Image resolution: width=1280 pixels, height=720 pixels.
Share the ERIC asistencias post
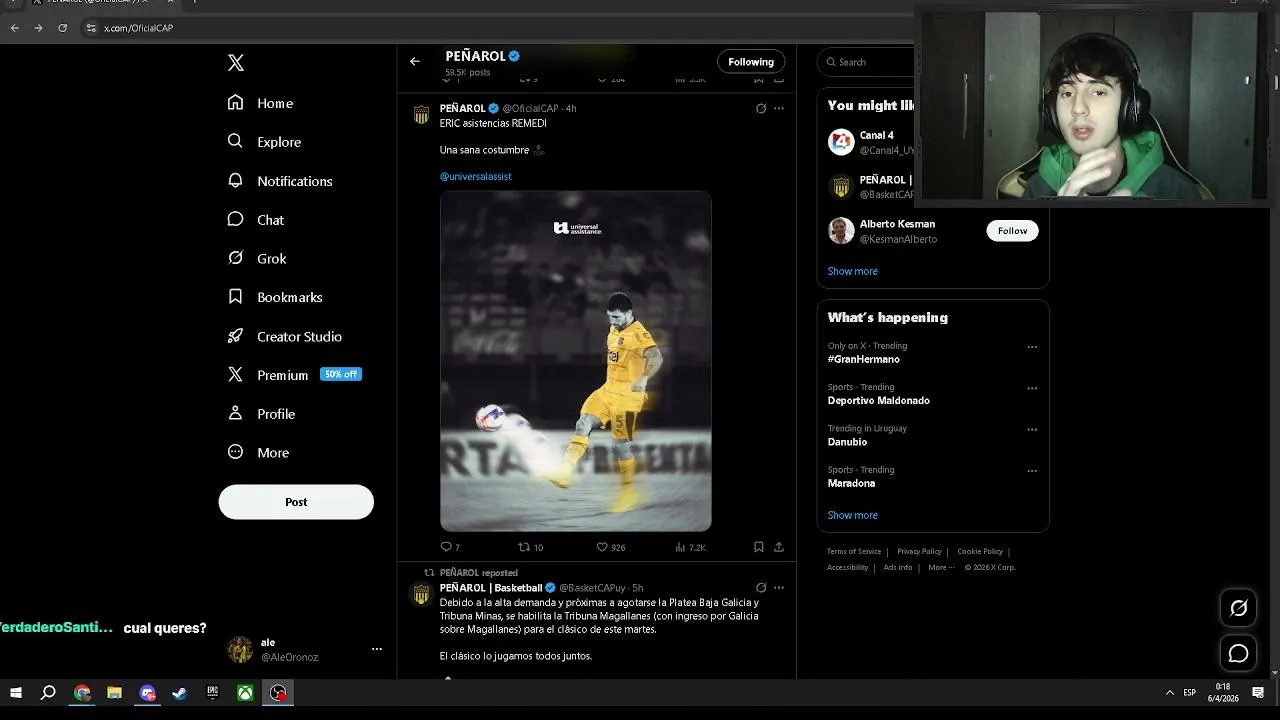click(x=779, y=547)
